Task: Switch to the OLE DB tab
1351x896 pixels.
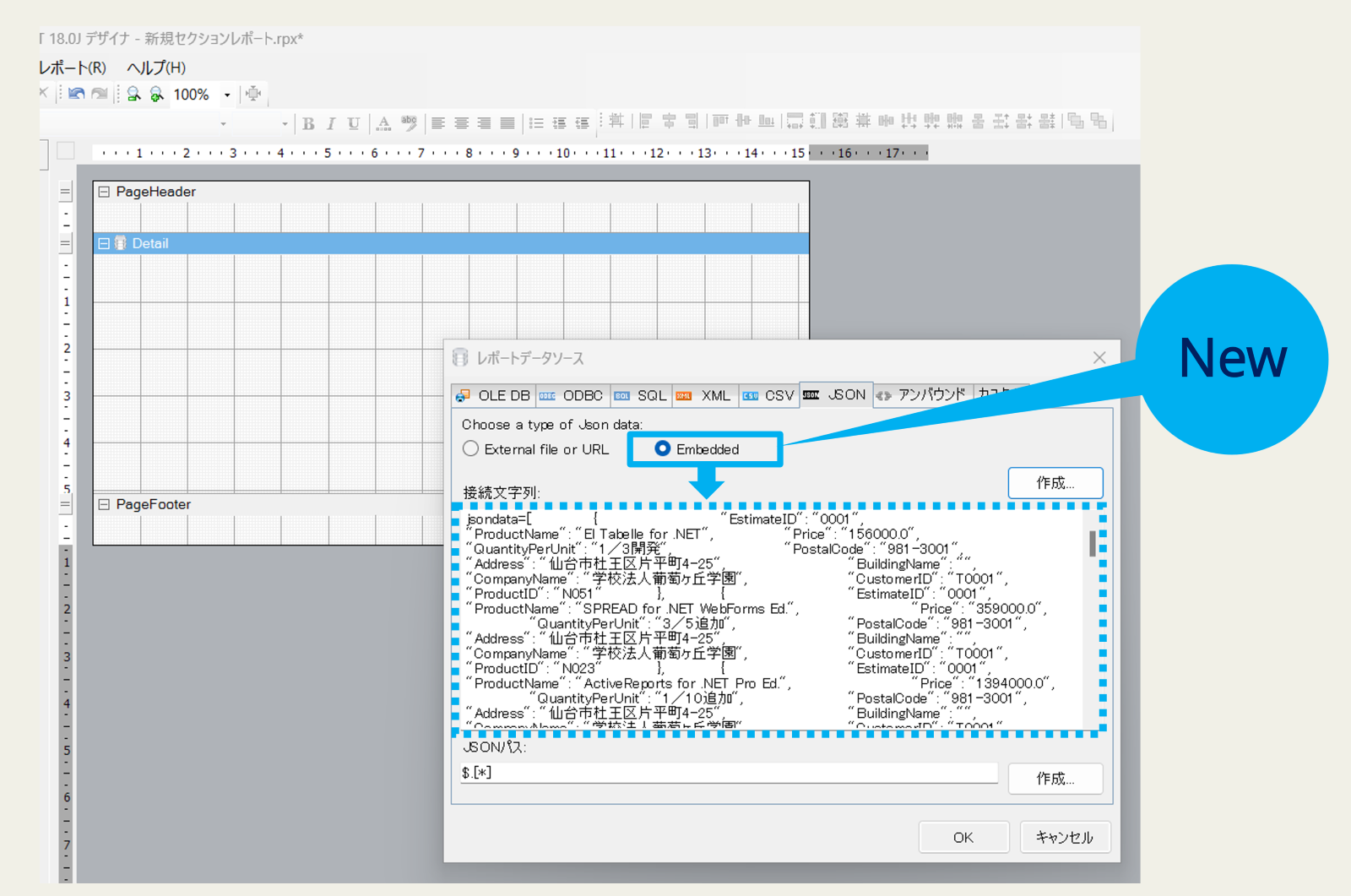Action: pyautogui.click(x=494, y=395)
